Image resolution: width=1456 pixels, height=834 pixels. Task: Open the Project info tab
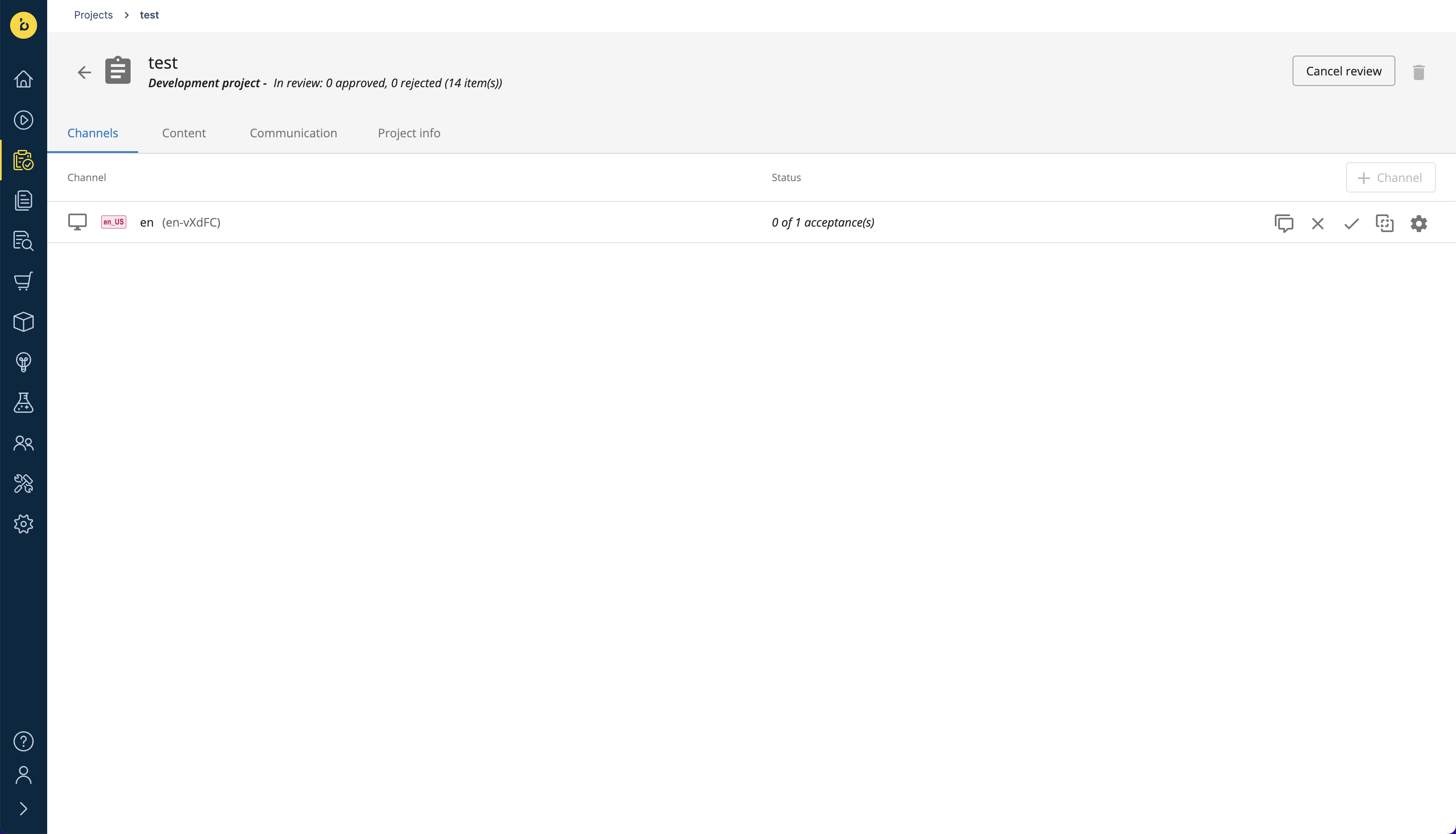pos(409,133)
